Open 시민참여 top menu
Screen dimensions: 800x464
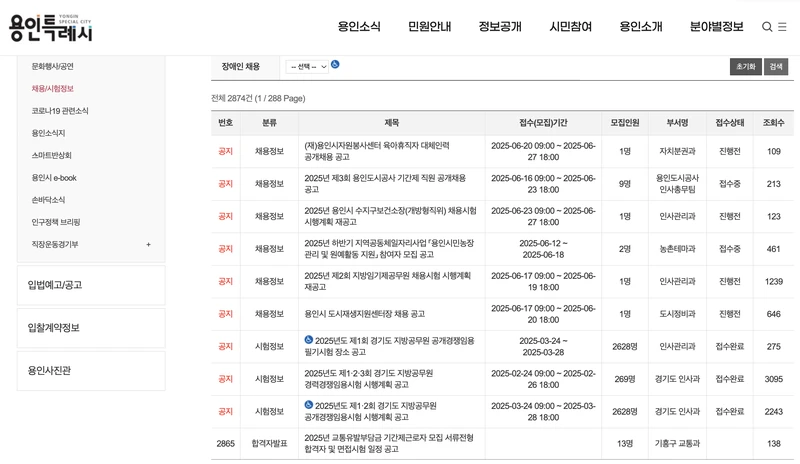tap(570, 27)
